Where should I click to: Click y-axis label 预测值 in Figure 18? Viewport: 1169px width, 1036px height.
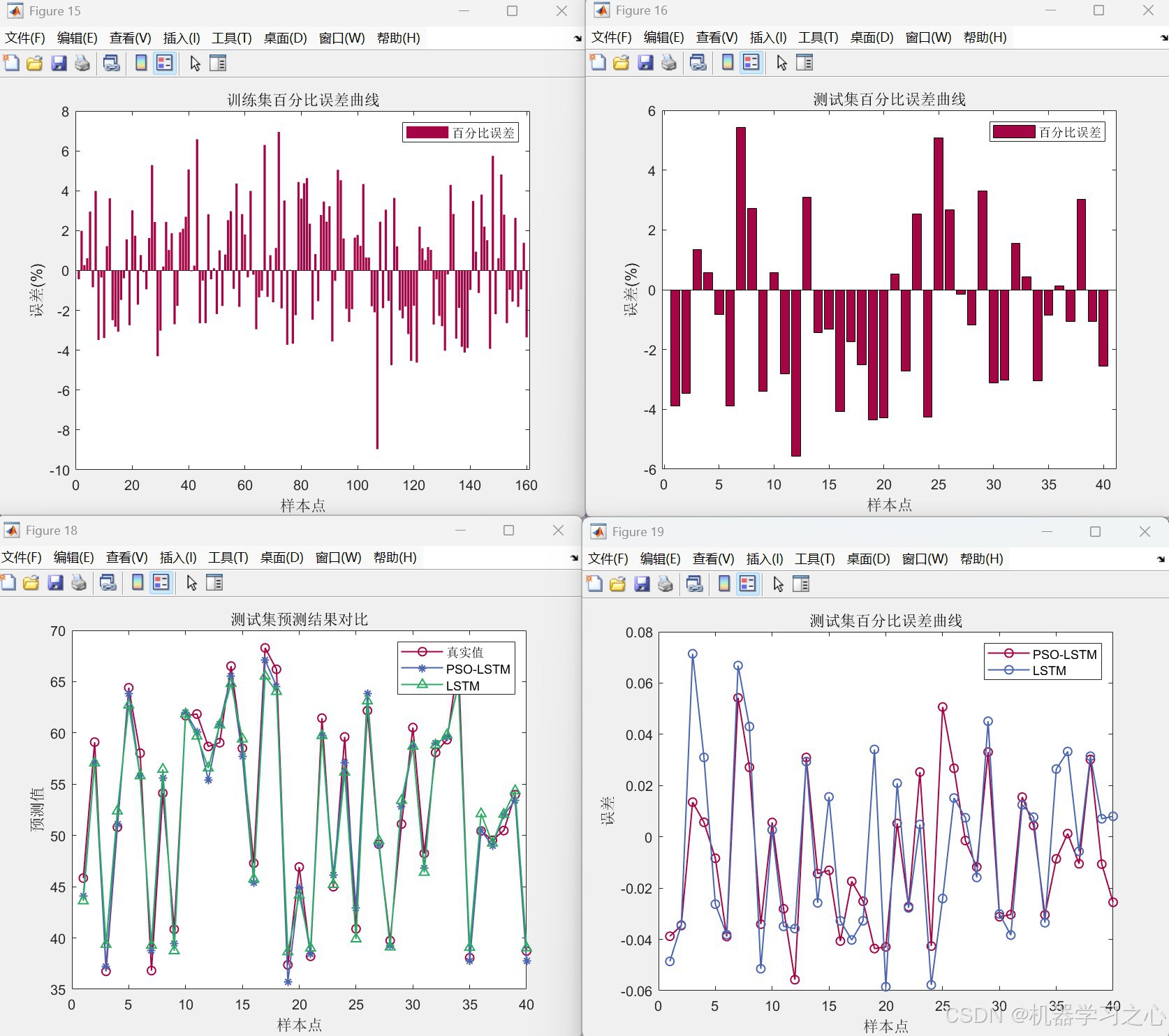click(x=37, y=809)
